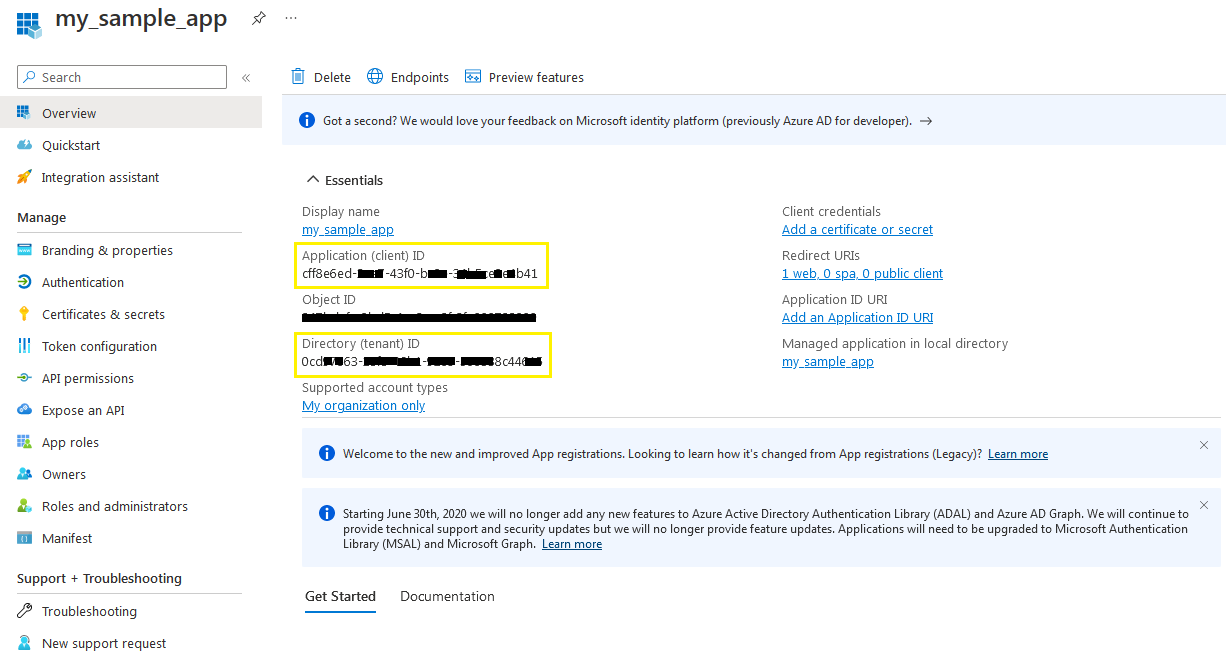
Task: Click the Authentication icon
Action: pyautogui.click(x=24, y=282)
